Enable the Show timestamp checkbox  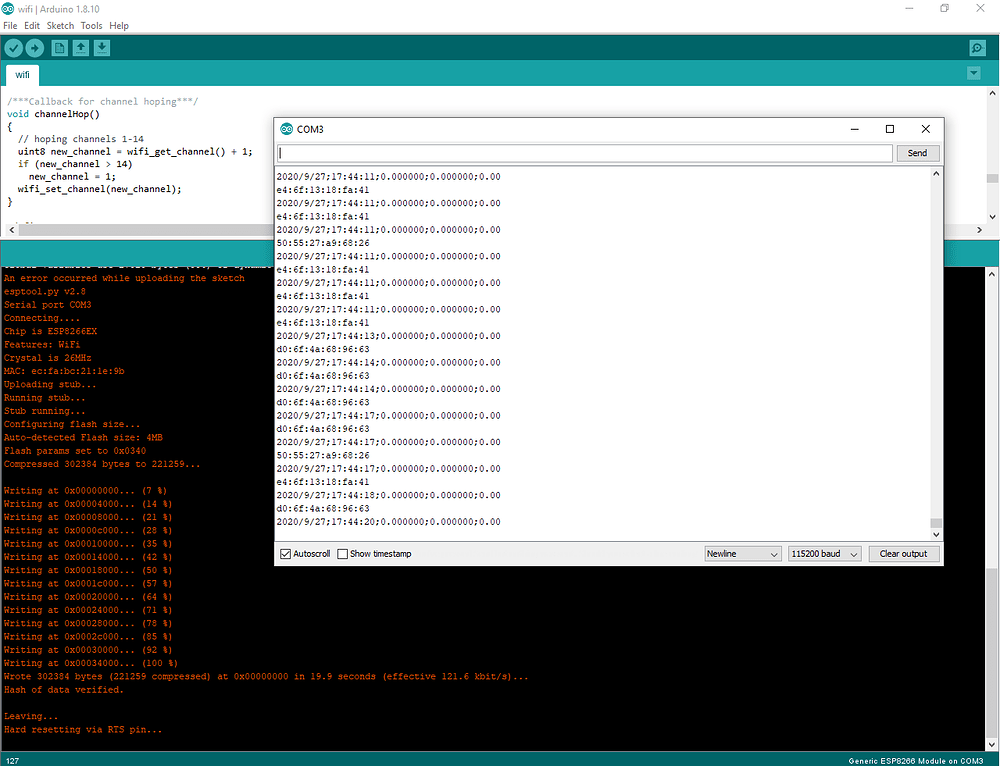(342, 554)
